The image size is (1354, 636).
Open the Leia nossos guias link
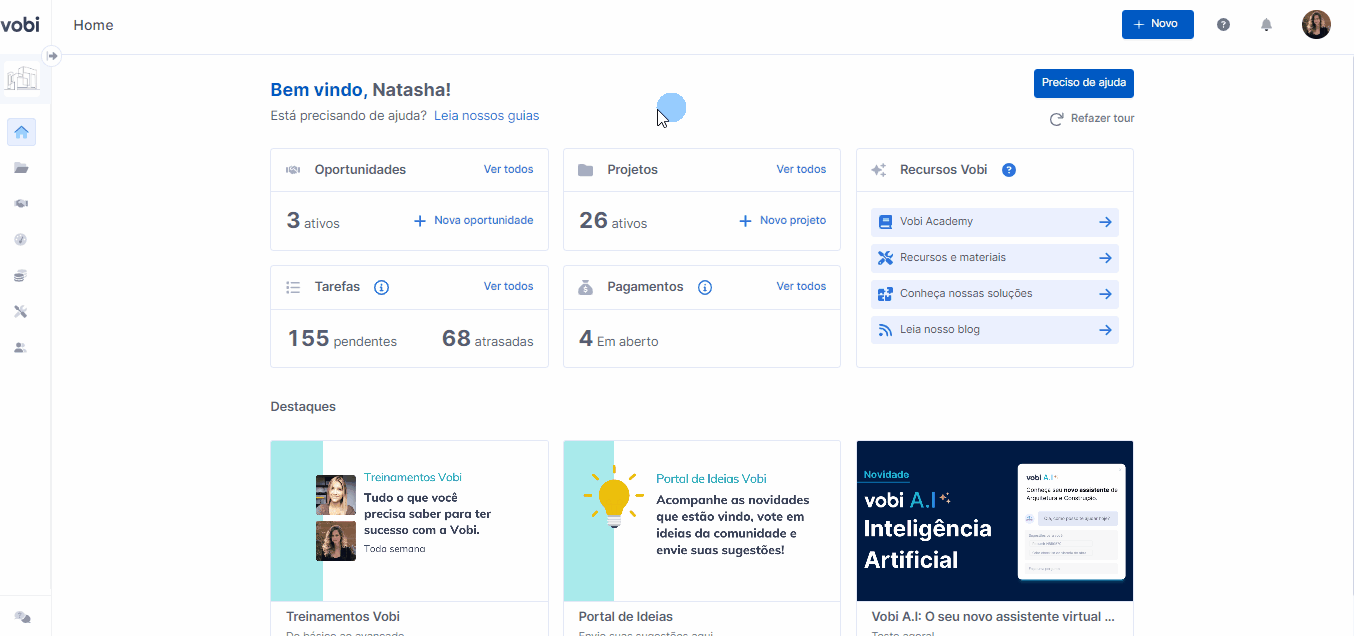[486, 116]
